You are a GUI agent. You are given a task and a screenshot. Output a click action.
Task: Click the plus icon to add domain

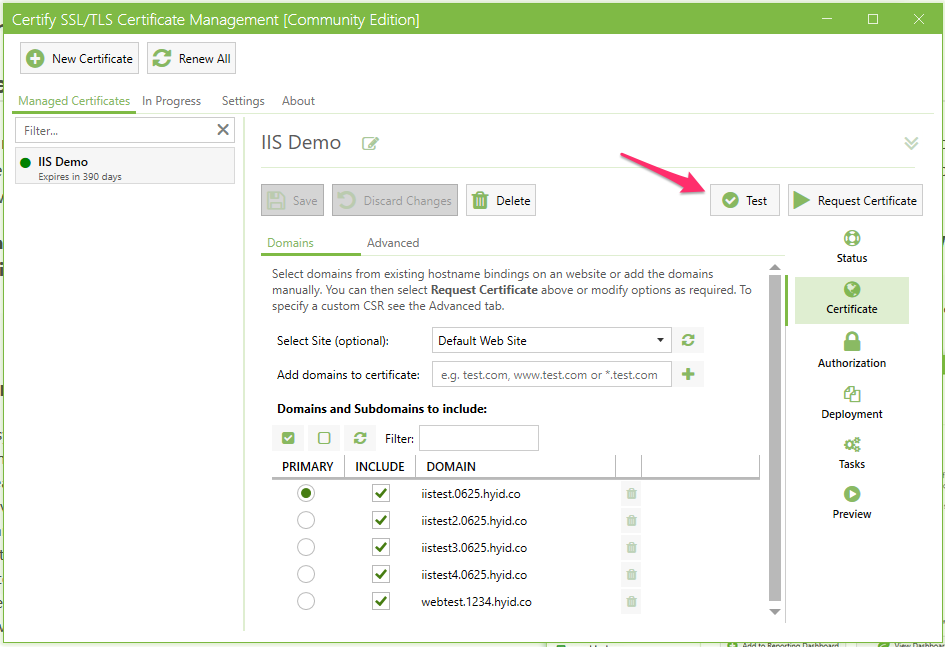point(688,374)
